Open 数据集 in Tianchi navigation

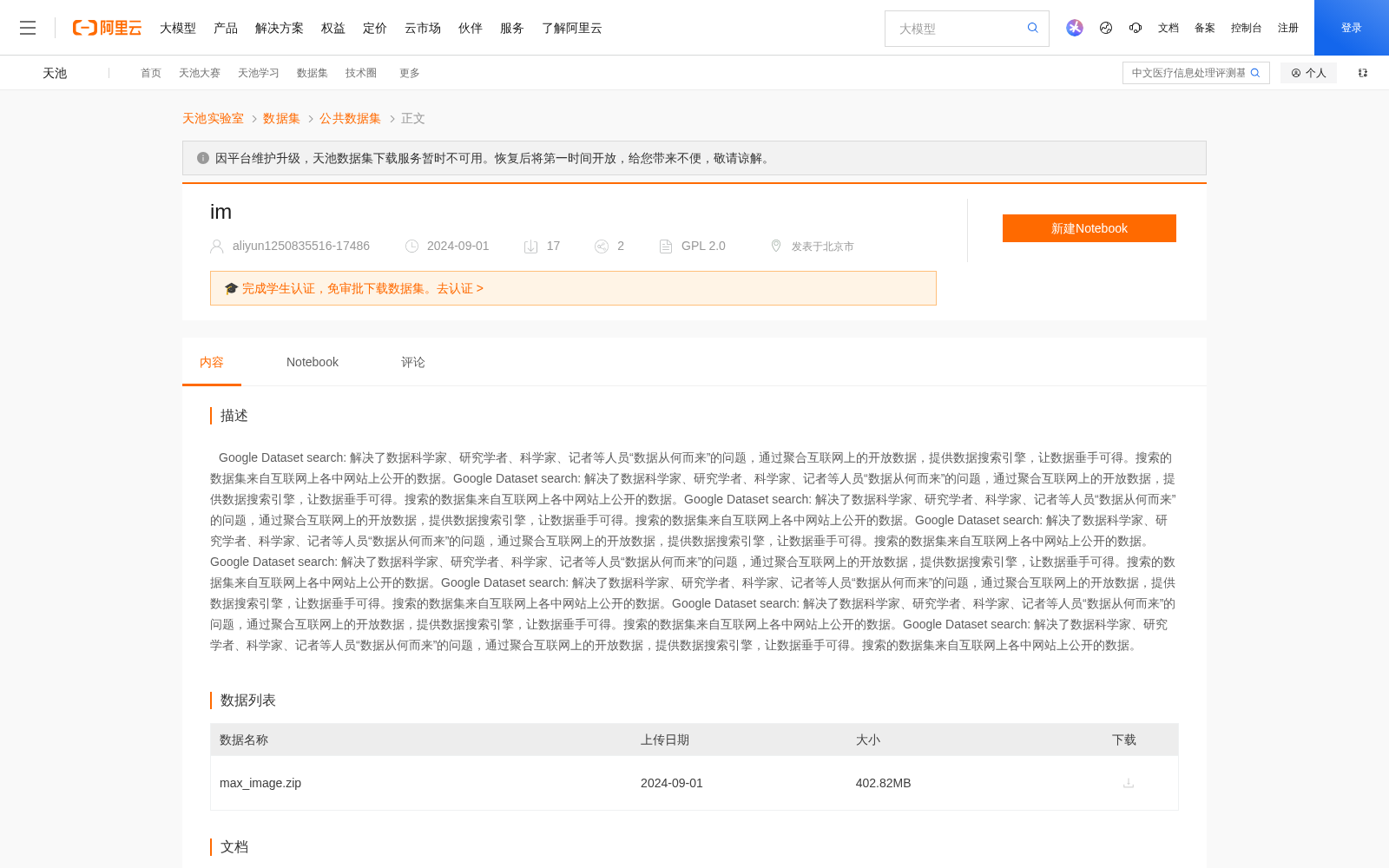(x=313, y=73)
